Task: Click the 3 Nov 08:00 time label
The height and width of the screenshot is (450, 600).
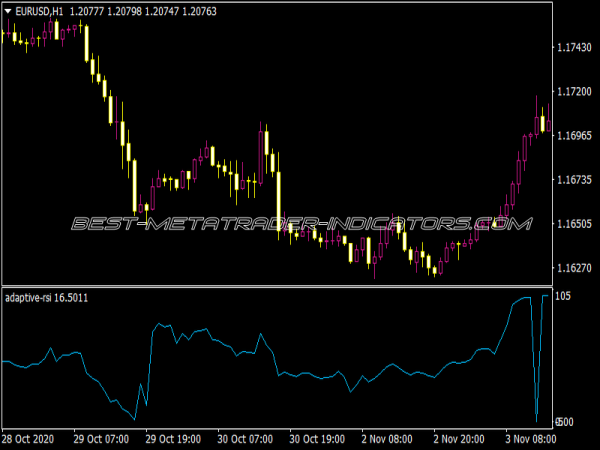Action: 531,439
